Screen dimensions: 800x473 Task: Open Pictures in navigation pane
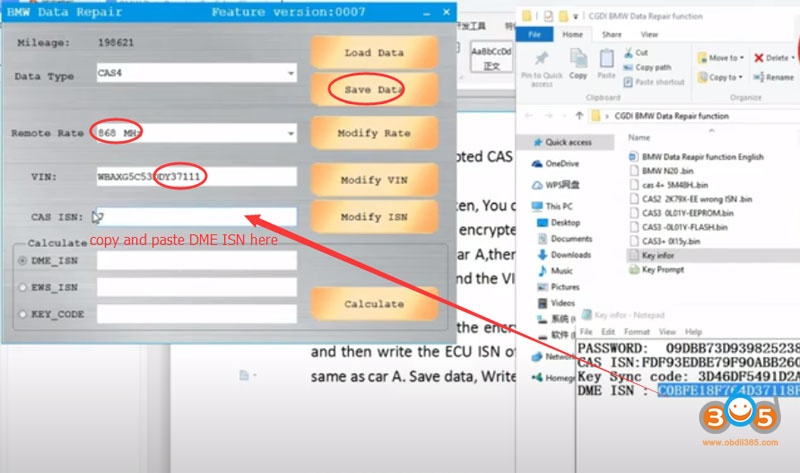pos(559,287)
